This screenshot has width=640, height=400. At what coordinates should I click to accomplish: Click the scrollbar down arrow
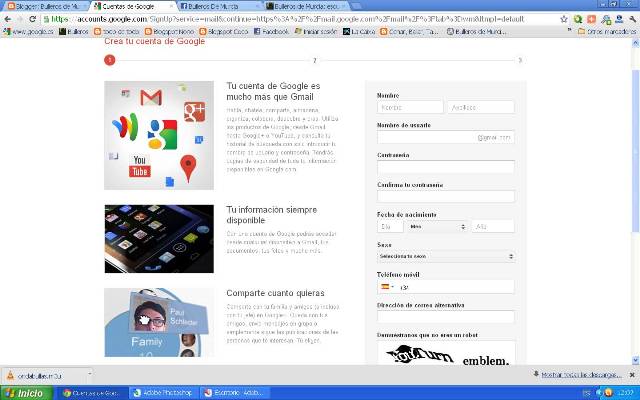point(635,360)
